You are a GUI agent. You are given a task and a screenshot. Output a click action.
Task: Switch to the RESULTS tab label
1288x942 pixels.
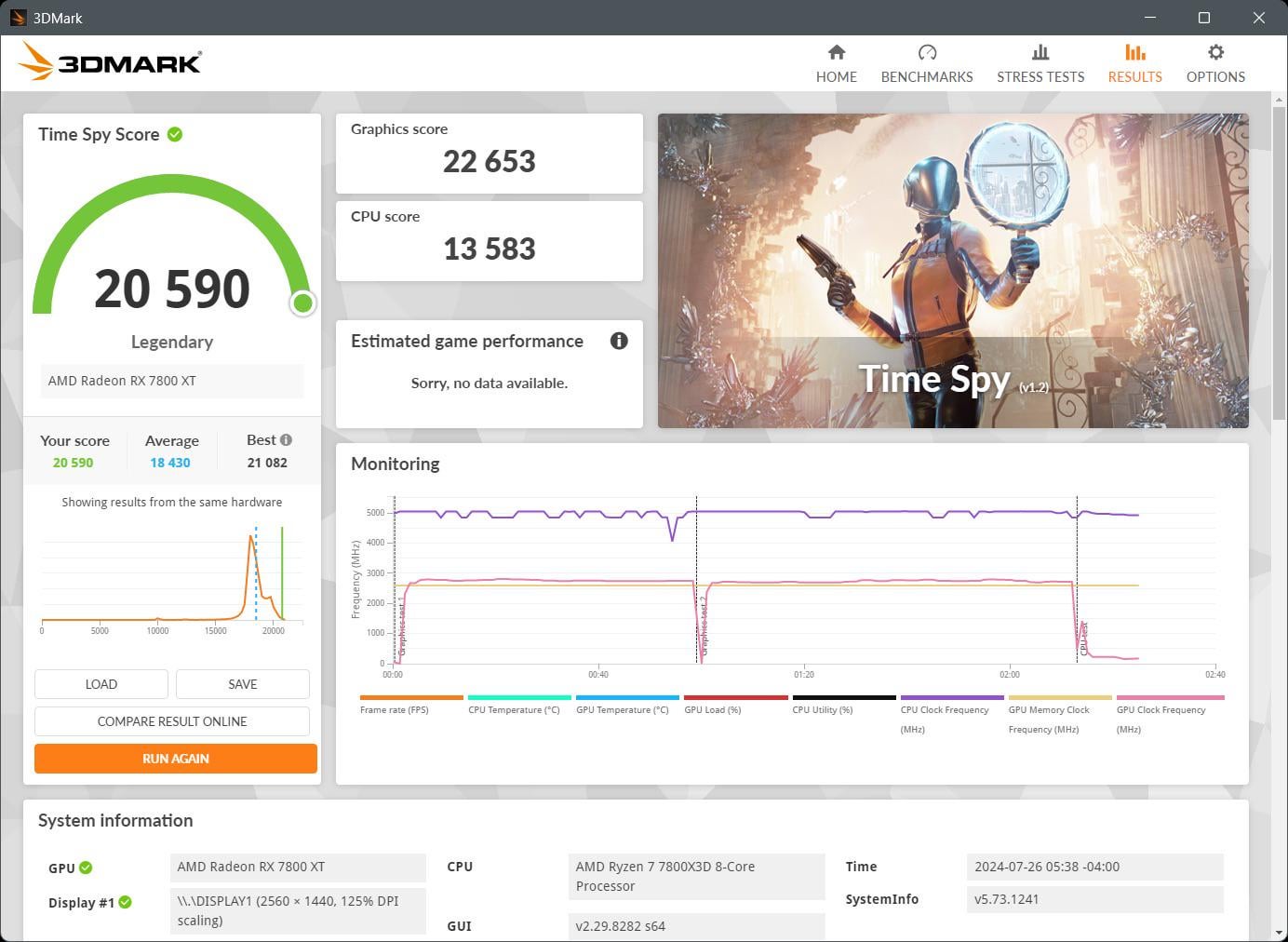[x=1135, y=77]
